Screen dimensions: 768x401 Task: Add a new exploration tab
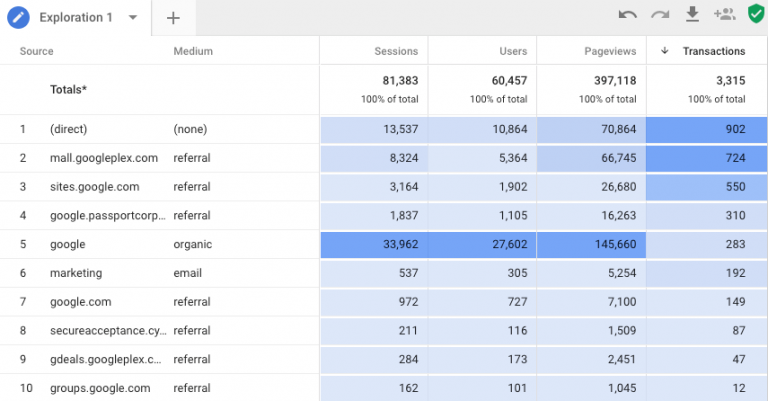tap(173, 18)
